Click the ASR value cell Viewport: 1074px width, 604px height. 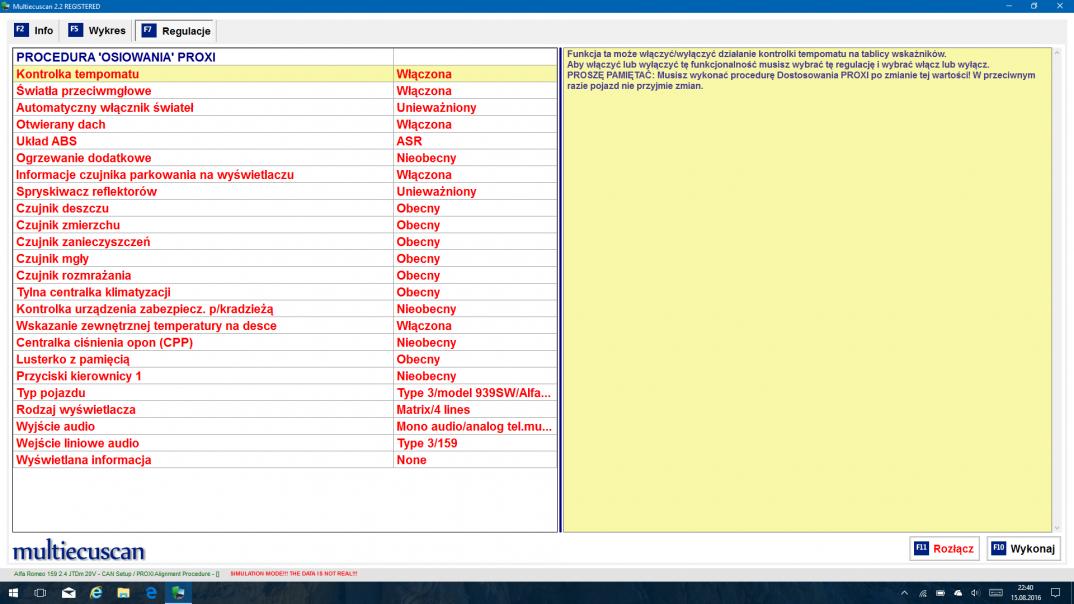point(475,141)
